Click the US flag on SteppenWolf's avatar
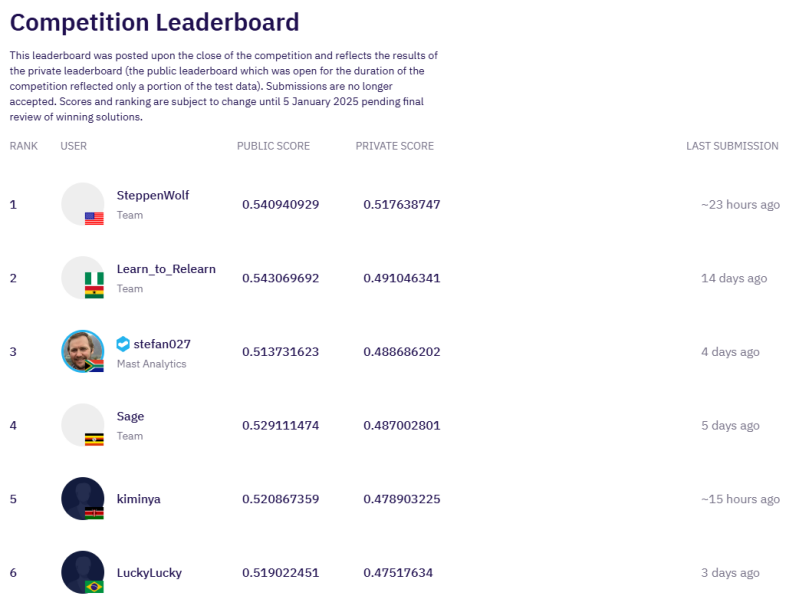 click(x=94, y=218)
